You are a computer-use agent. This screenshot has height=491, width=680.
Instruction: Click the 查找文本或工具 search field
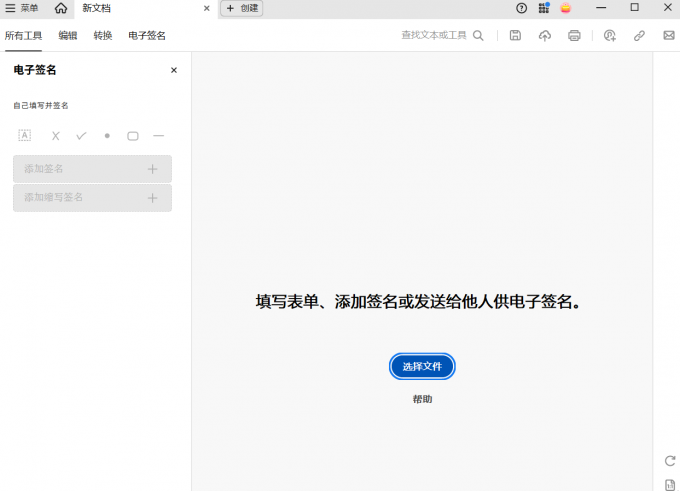coord(435,35)
